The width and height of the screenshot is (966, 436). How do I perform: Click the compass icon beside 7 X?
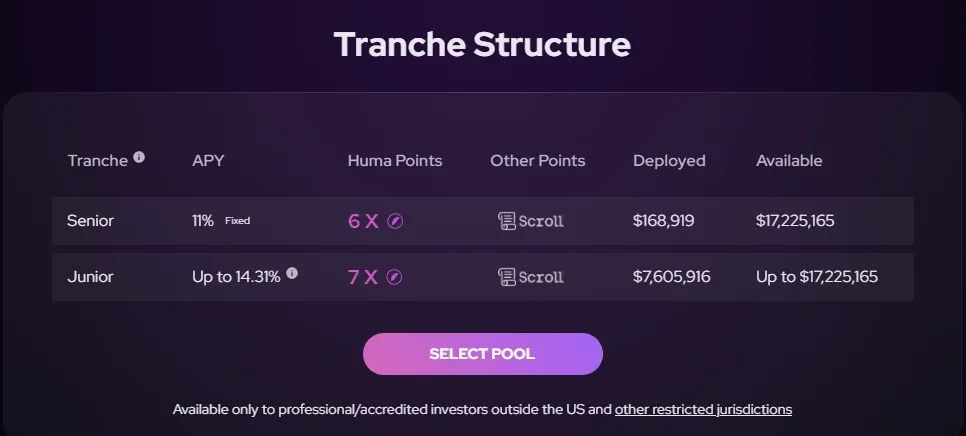(395, 277)
